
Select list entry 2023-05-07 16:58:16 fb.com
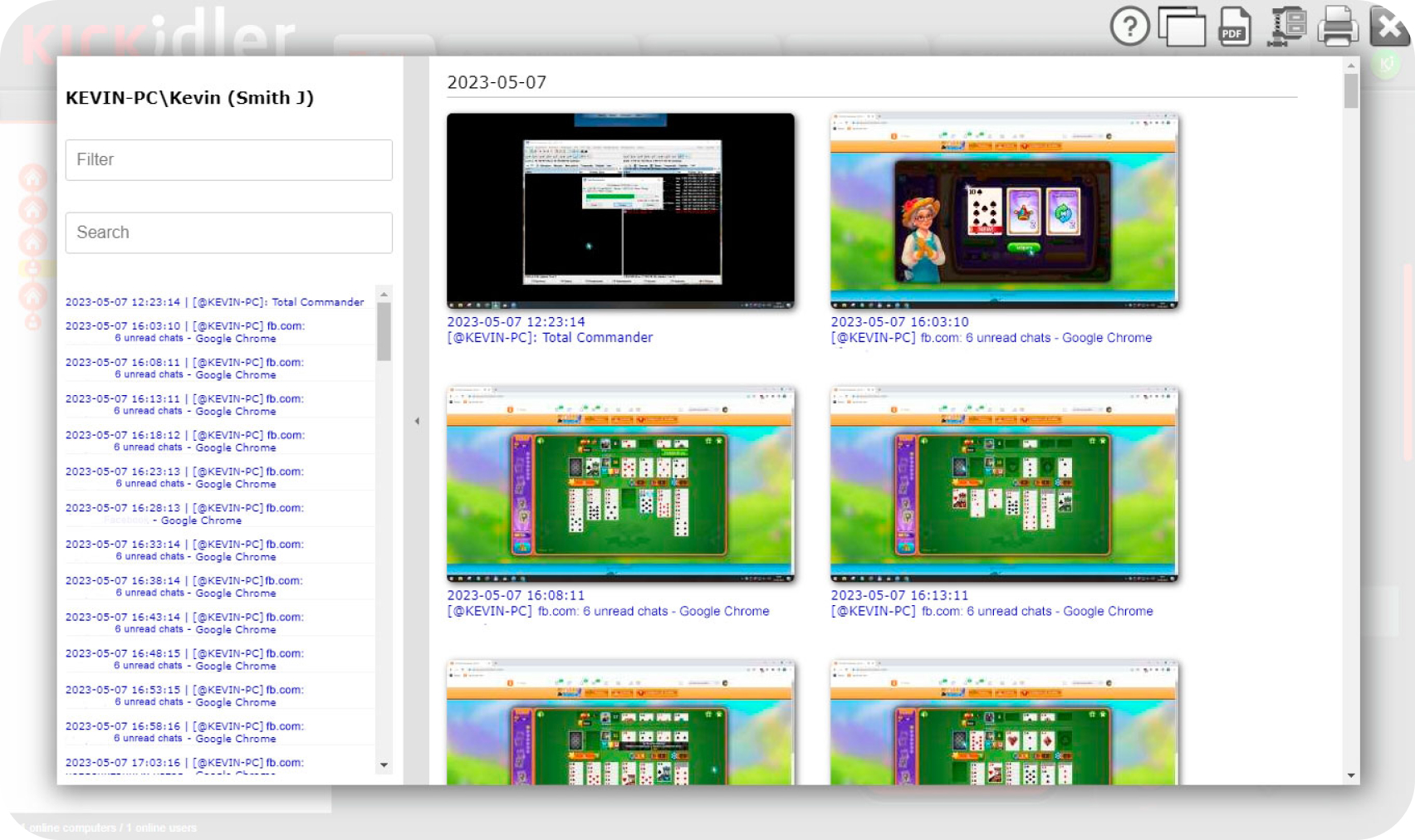(185, 732)
